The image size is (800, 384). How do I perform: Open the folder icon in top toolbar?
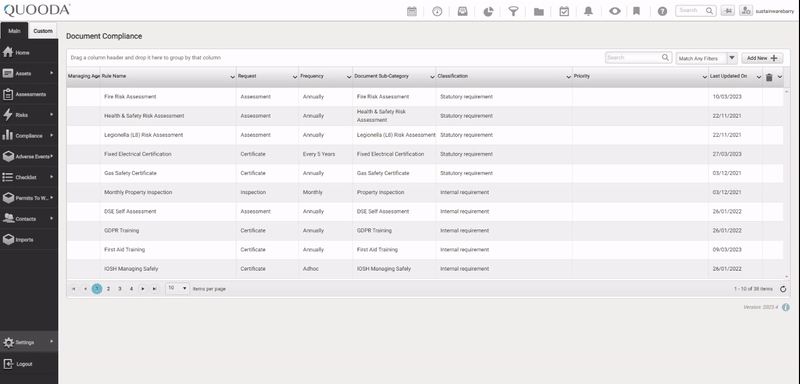(539, 11)
